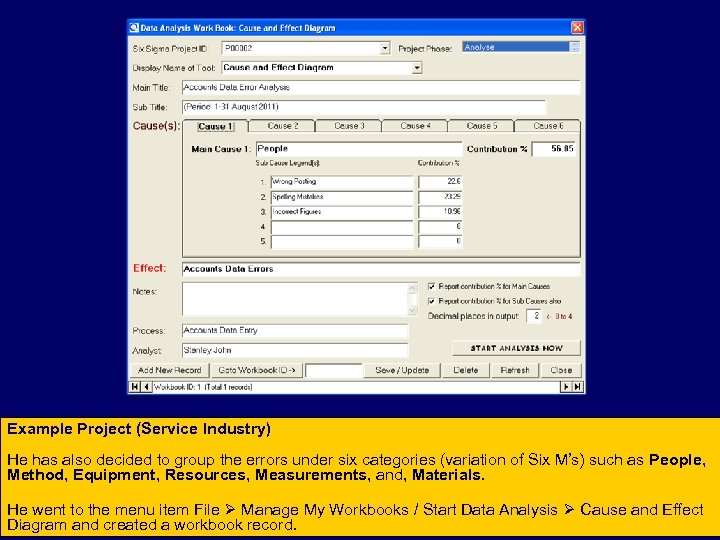The height and width of the screenshot is (540, 720).
Task: Go to previous workbook record
Action: pyautogui.click(x=146, y=387)
